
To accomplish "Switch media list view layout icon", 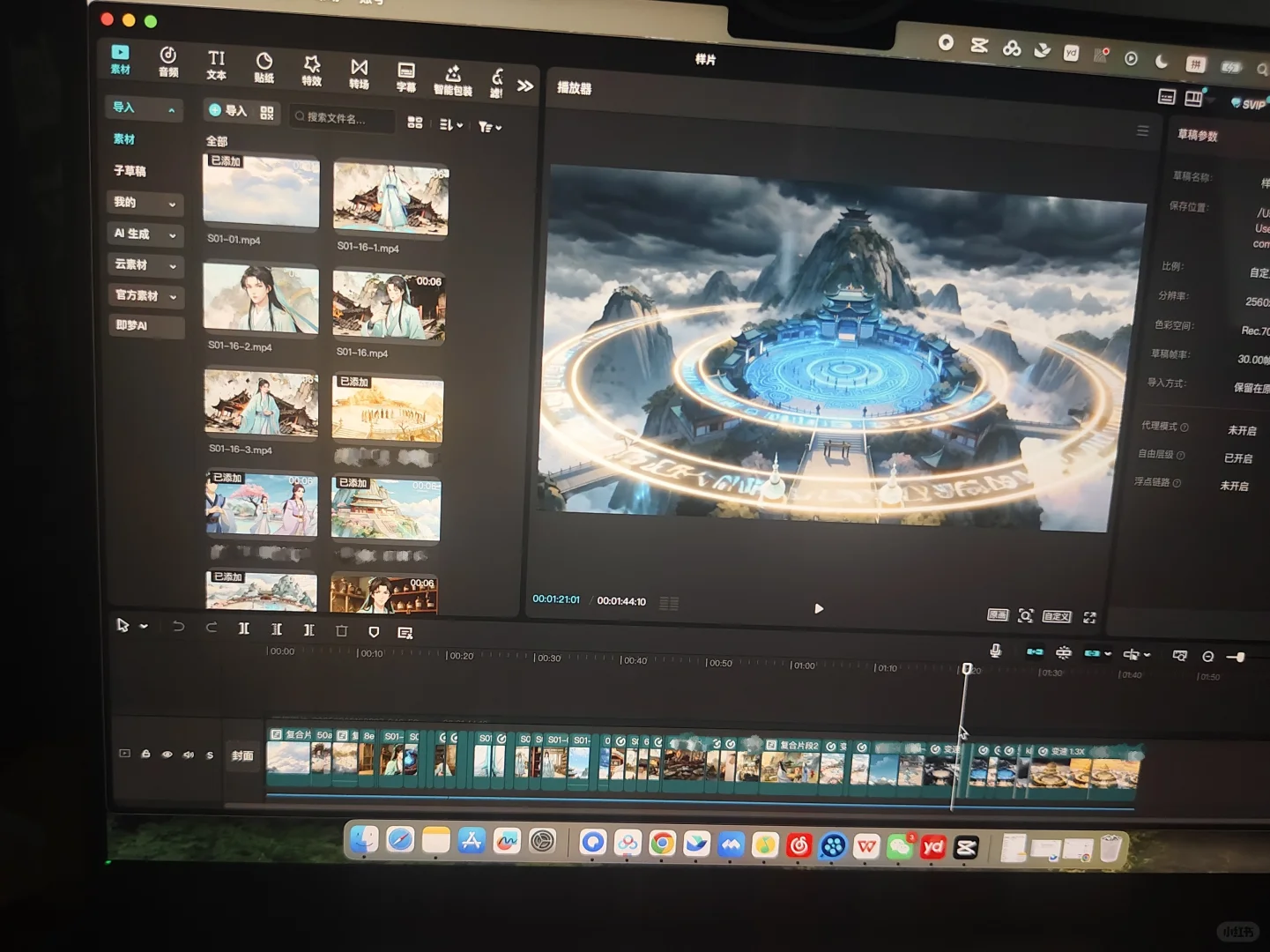I will tap(415, 123).
